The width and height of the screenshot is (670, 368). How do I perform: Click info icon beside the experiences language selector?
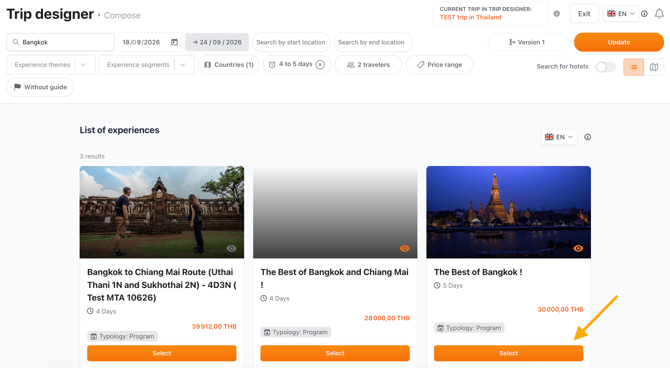[x=588, y=137]
